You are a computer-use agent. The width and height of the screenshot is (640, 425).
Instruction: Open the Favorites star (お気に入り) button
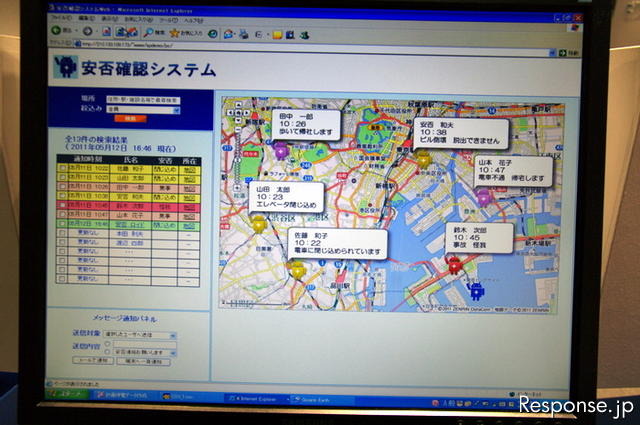click(186, 33)
